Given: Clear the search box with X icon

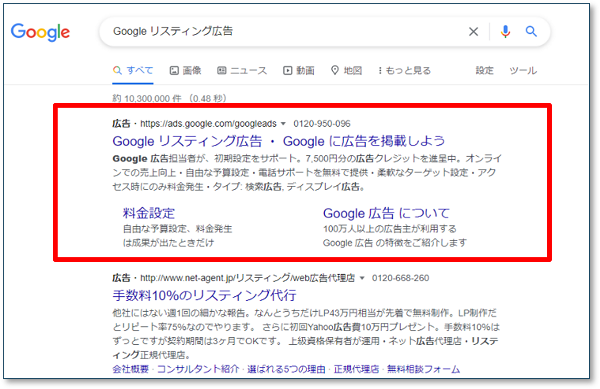Looking at the screenshot, I should coord(473,31).
